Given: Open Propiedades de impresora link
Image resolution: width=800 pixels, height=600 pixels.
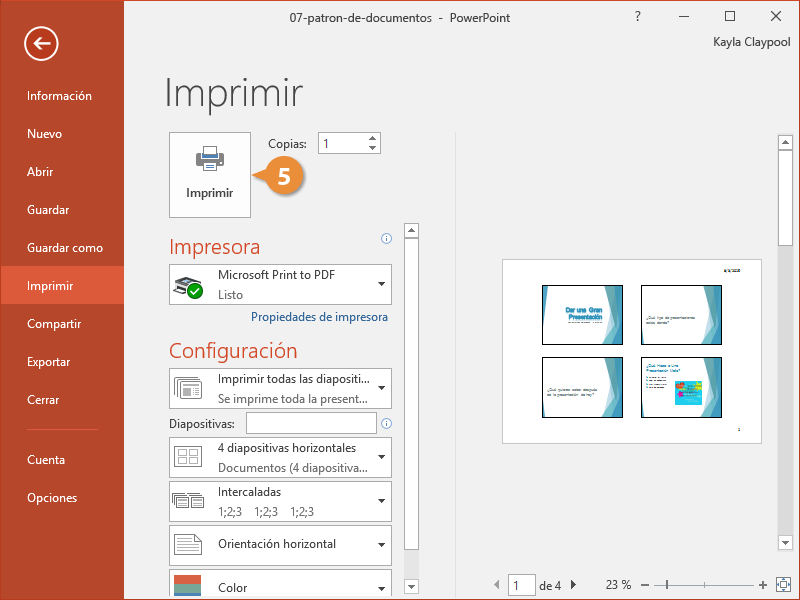Looking at the screenshot, I should [x=319, y=317].
